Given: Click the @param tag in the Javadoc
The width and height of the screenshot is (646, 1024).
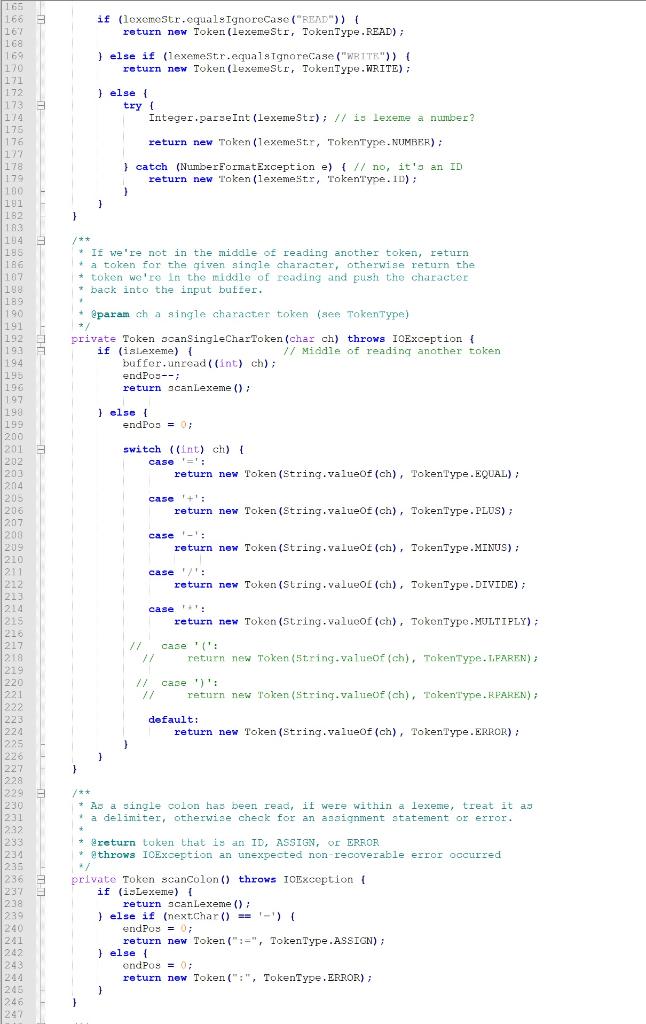Looking at the screenshot, I should pos(110,314).
